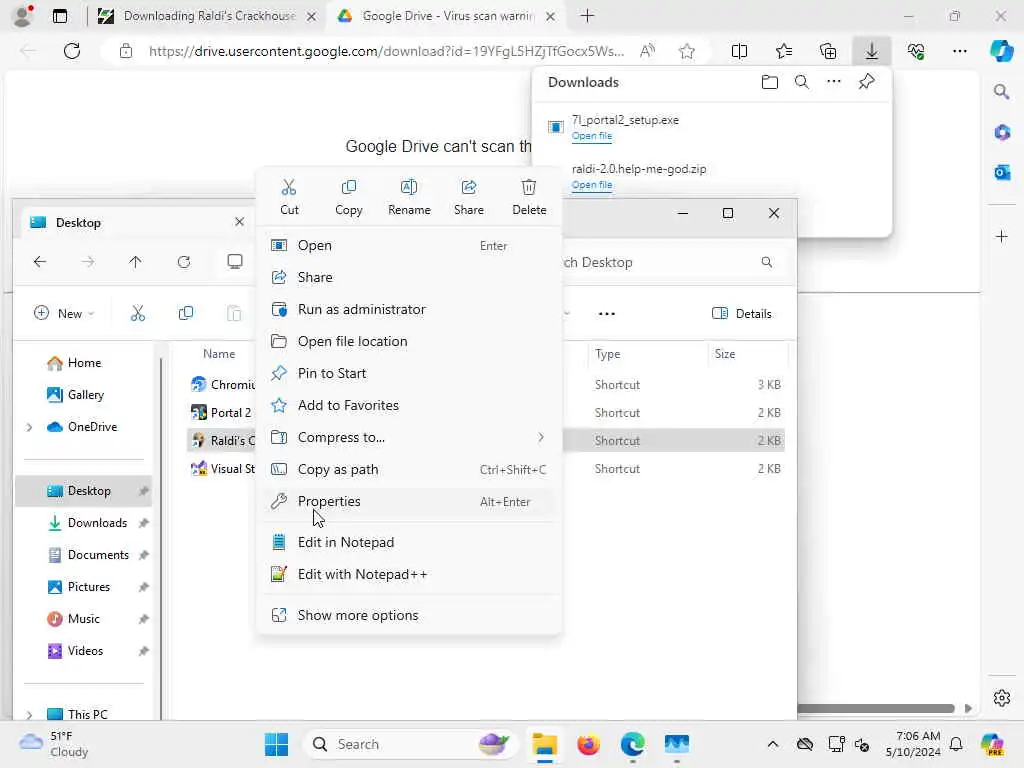The height and width of the screenshot is (768, 1024).
Task: Open a new browser tab
Action: coord(587,16)
